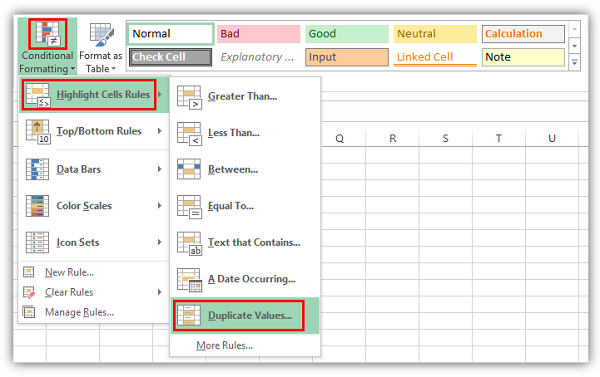The height and width of the screenshot is (377, 600).
Task: Expand the Top/Bottom Rules submenu arrow
Action: point(160,131)
